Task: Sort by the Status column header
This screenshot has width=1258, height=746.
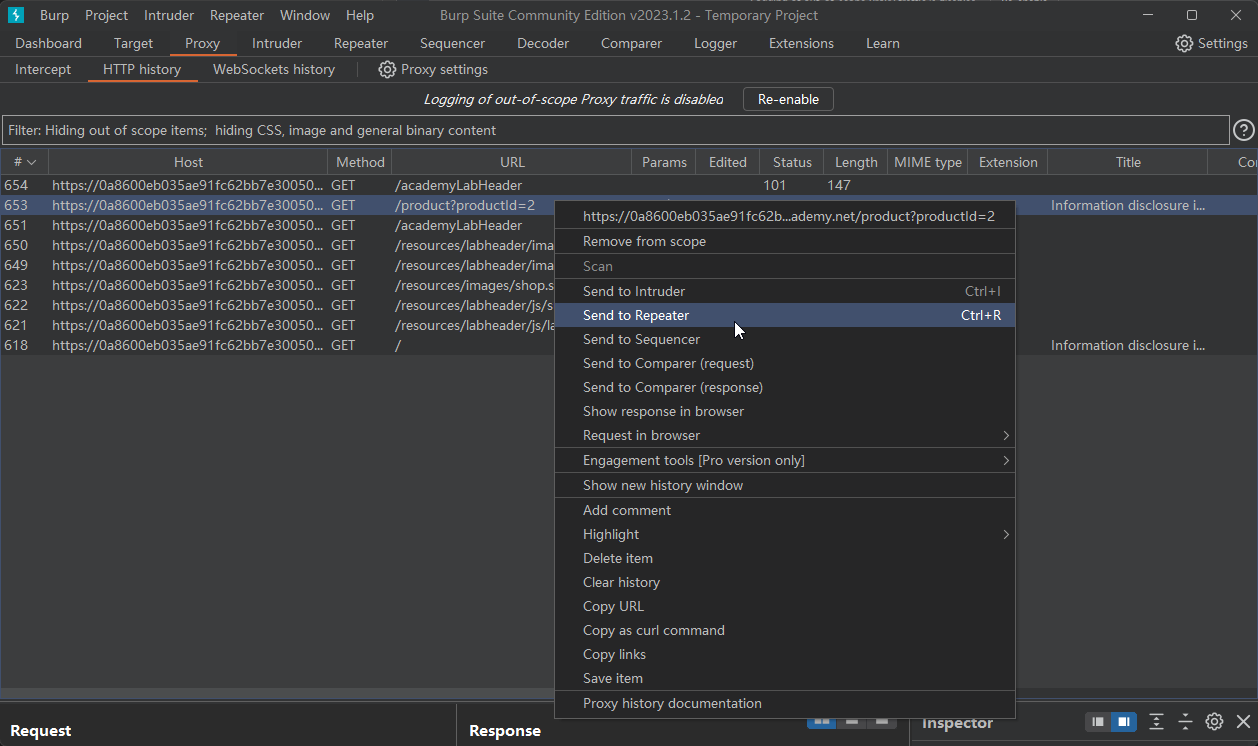Action: point(792,162)
